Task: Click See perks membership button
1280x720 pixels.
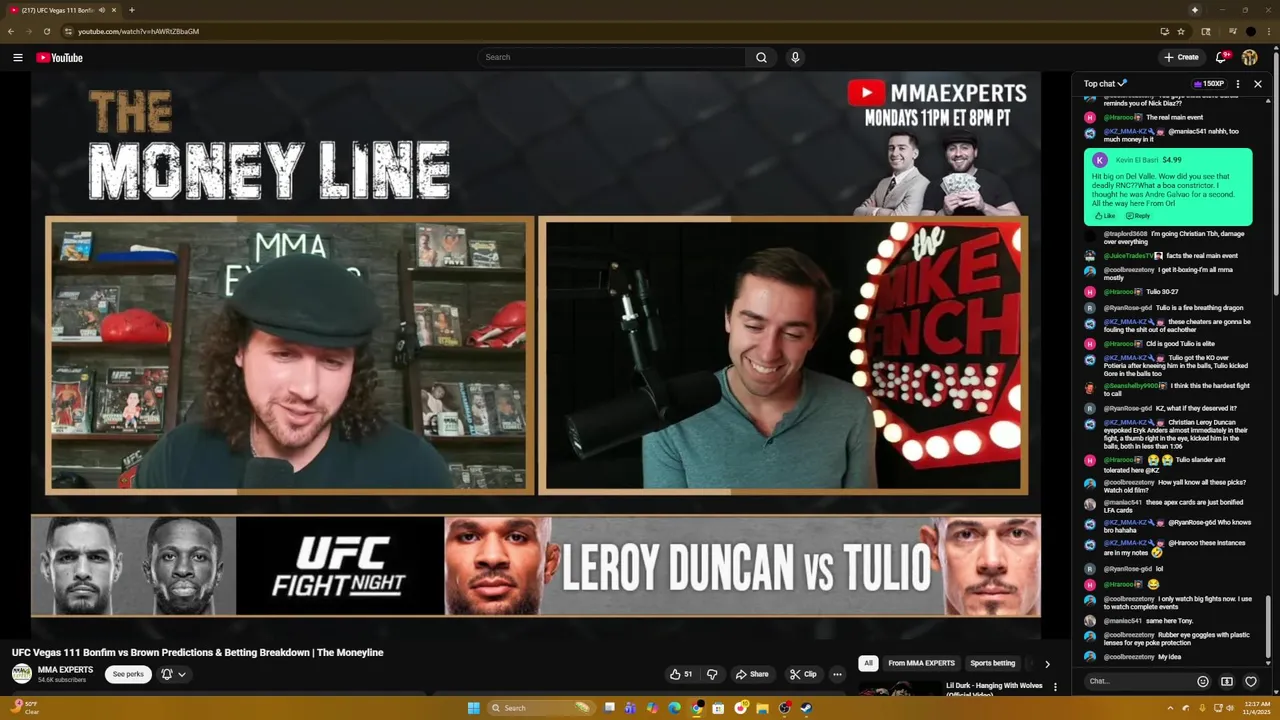Action: [128, 674]
